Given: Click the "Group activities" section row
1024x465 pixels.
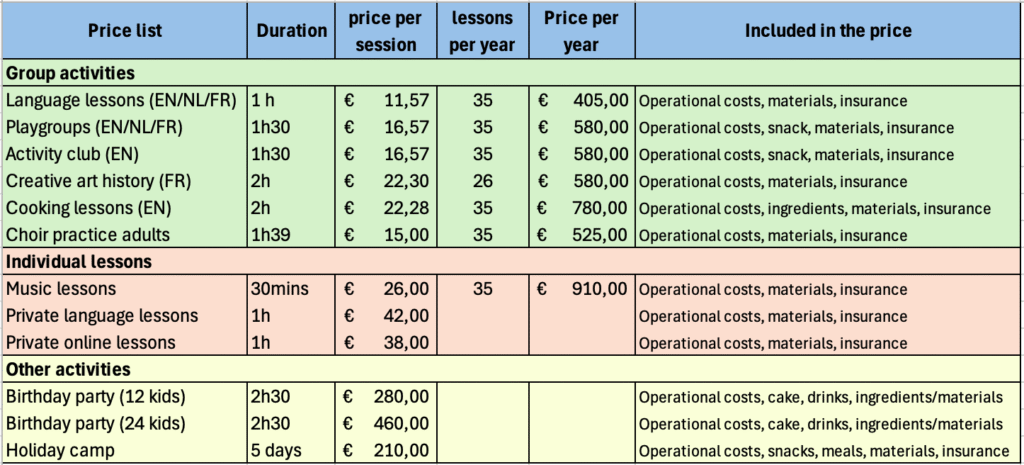Looking at the screenshot, I should [x=70, y=73].
